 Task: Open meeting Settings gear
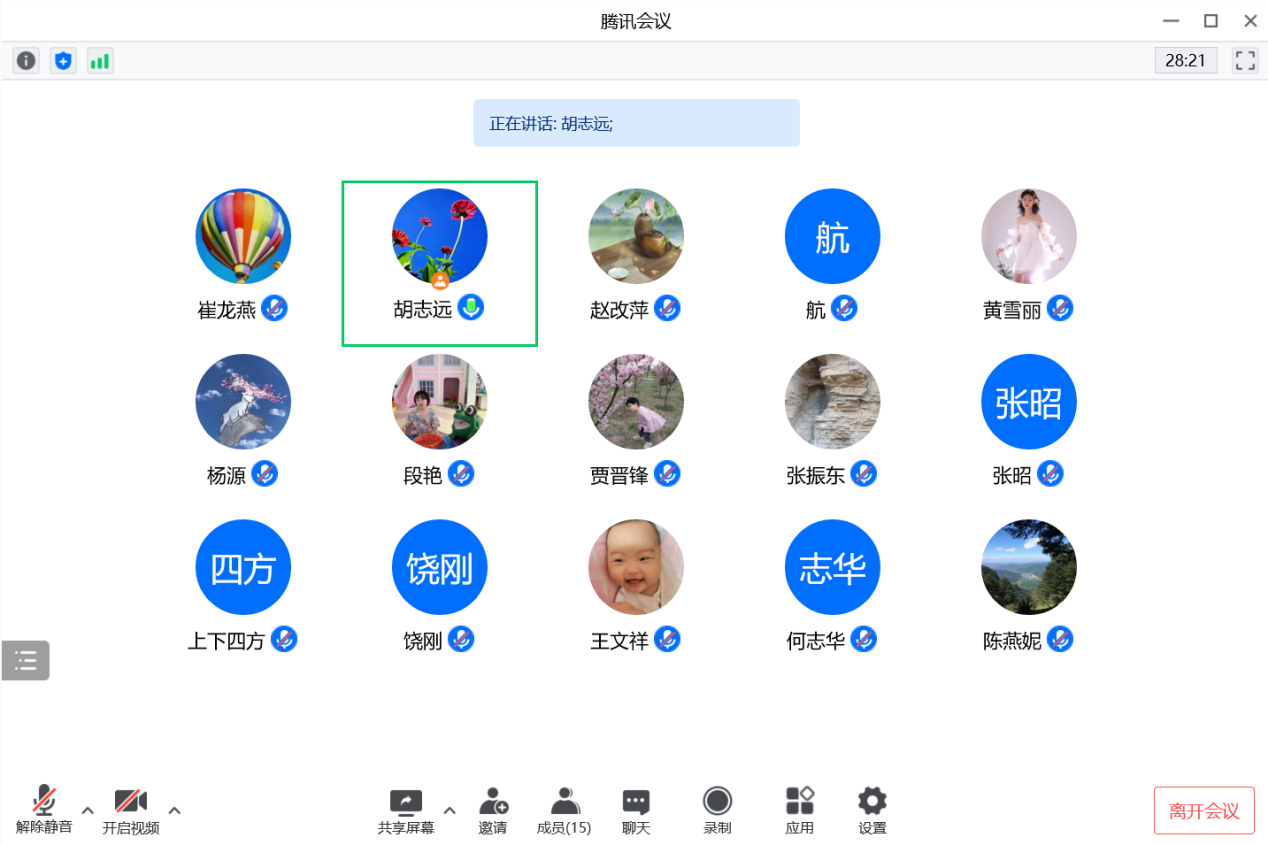tap(872, 811)
